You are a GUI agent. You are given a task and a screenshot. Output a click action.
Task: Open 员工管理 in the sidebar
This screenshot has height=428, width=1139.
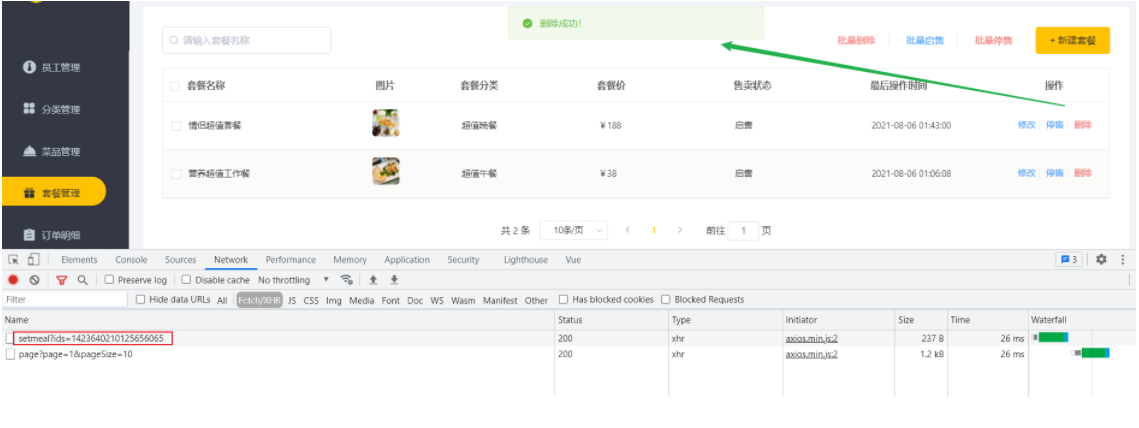[x=52, y=68]
